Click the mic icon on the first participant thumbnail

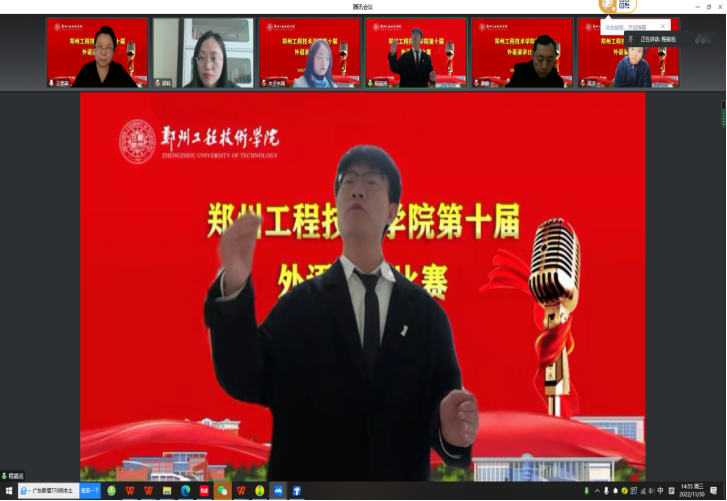51,83
